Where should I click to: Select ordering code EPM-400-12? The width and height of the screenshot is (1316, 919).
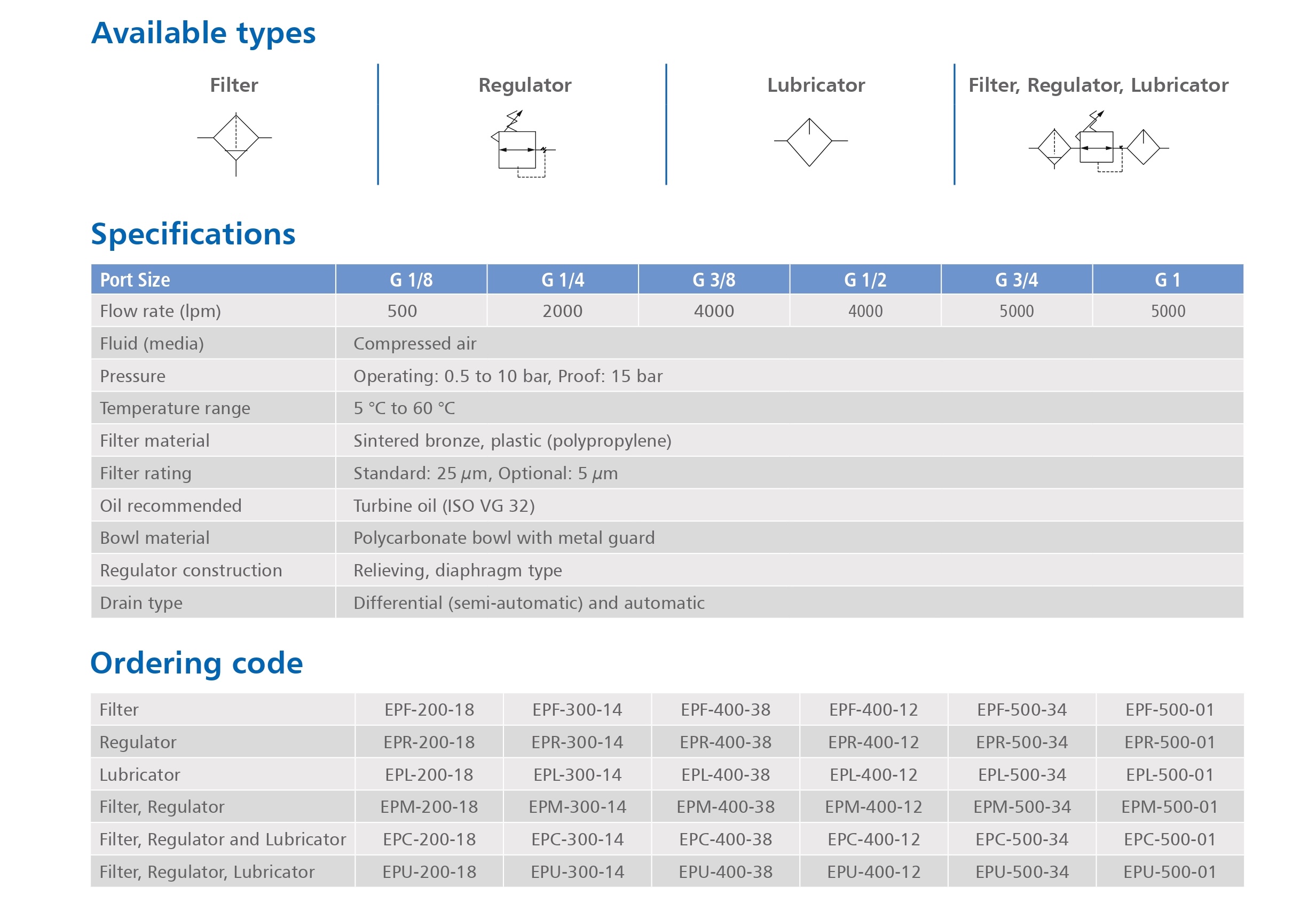click(x=873, y=807)
